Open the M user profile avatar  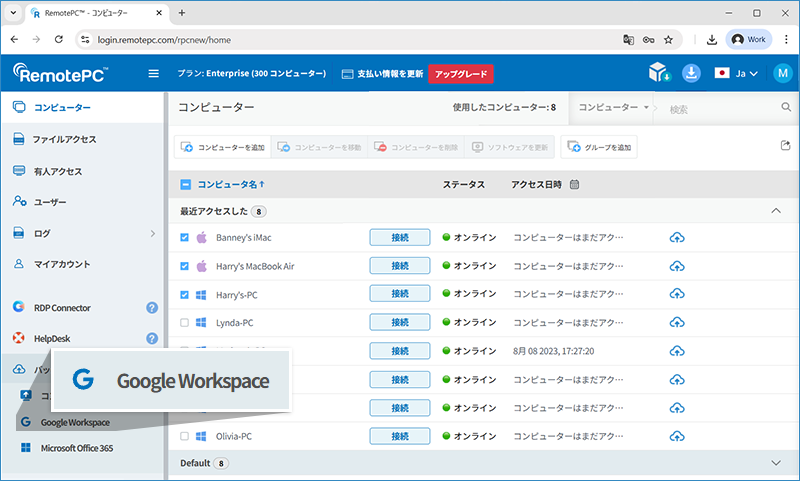click(x=783, y=73)
